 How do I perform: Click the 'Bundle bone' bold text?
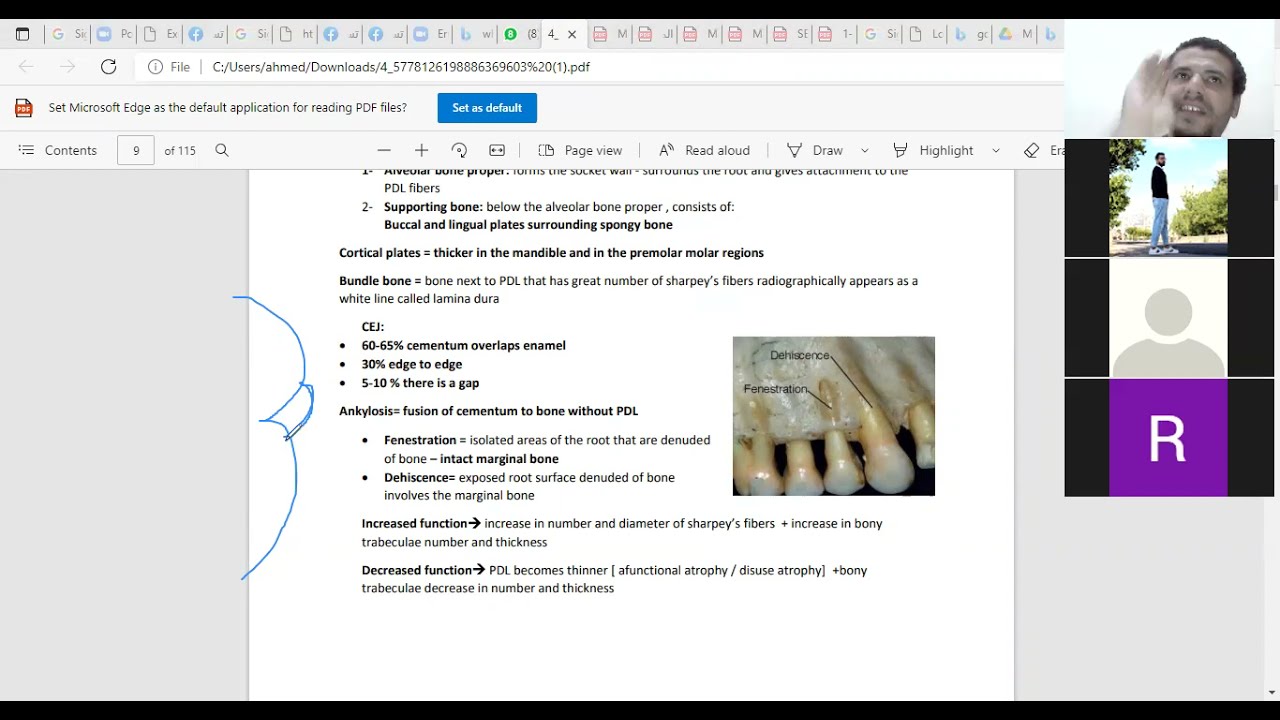coord(375,281)
